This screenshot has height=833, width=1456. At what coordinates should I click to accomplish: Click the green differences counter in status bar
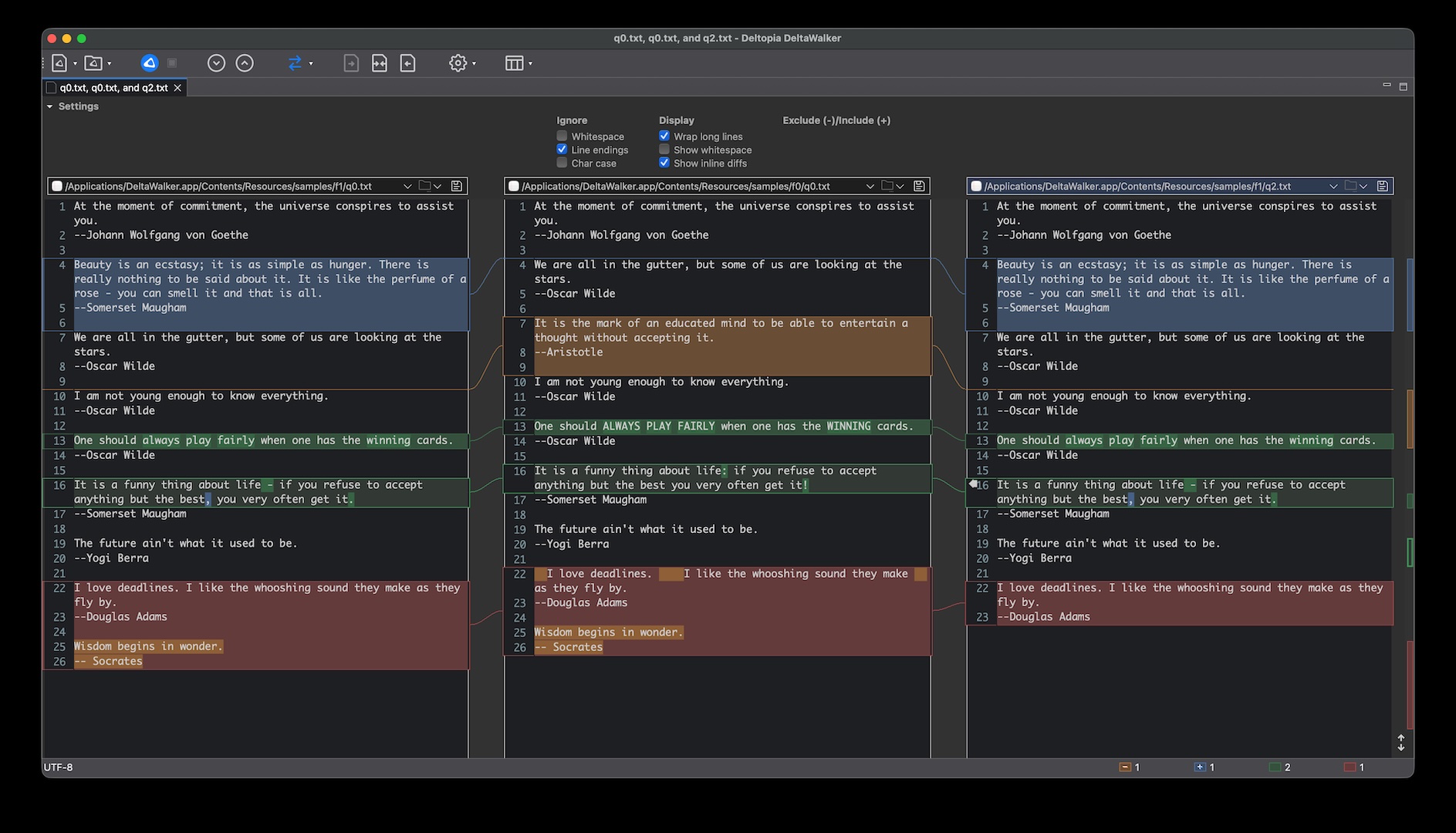pos(1280,767)
